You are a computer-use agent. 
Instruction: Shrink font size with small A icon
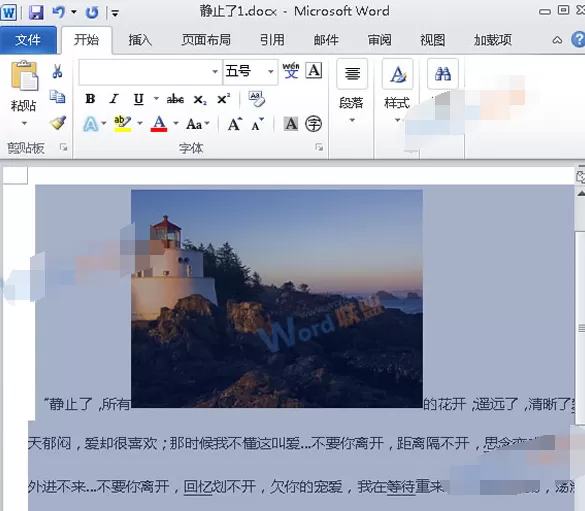click(x=257, y=124)
